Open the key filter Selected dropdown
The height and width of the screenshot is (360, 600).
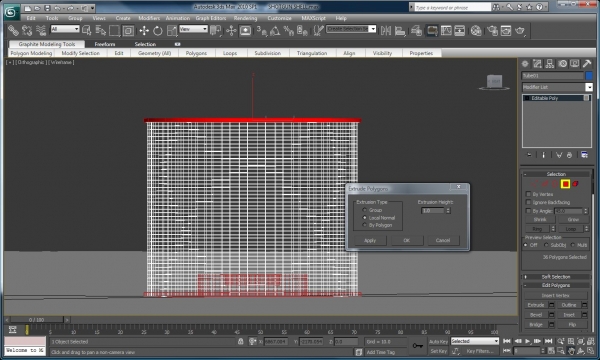point(496,341)
